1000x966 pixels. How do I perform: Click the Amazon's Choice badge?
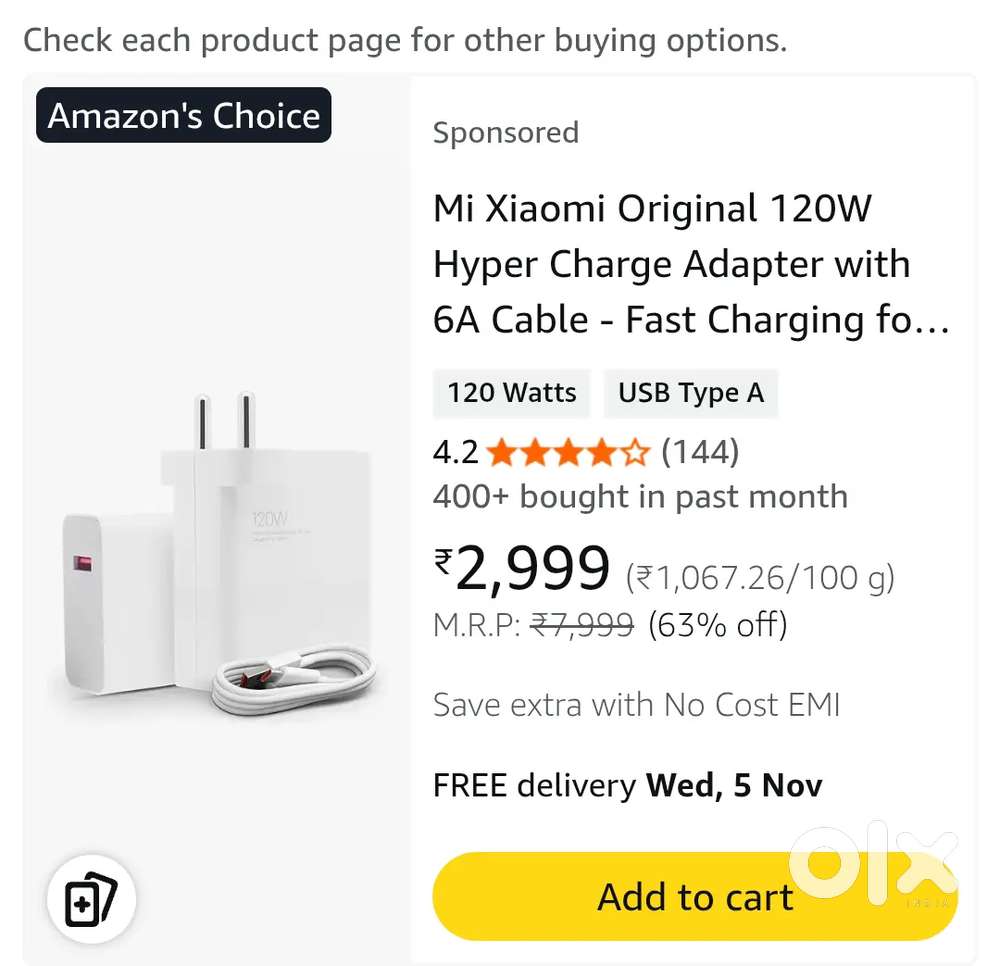pos(183,115)
